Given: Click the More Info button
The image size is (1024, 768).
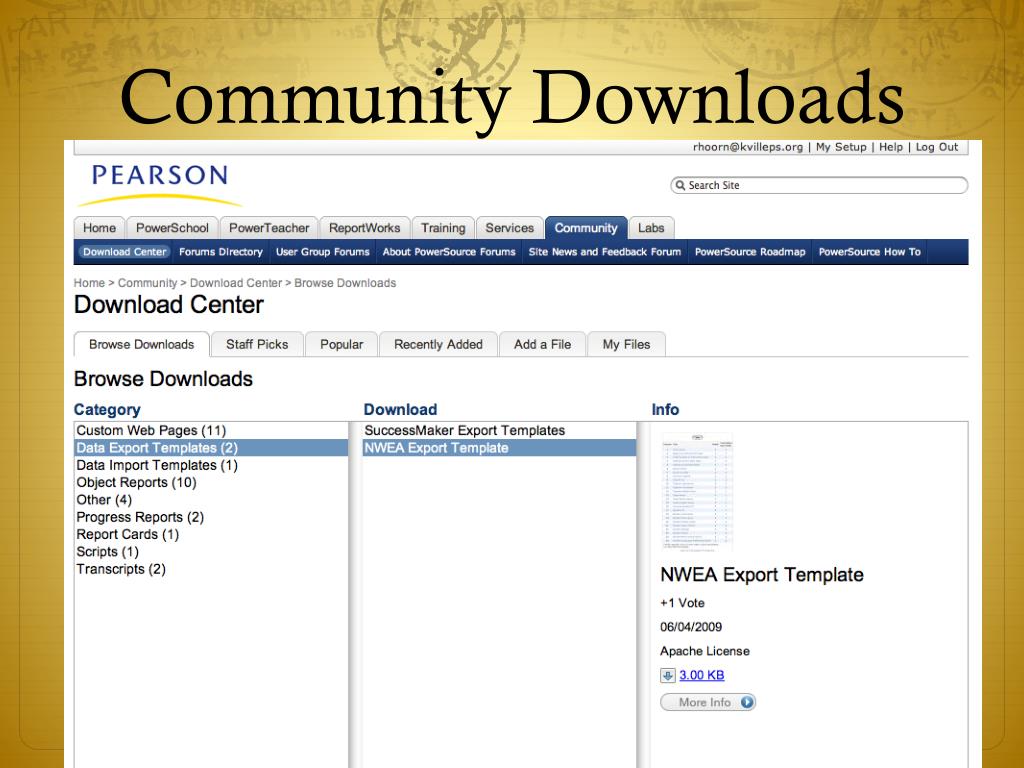Looking at the screenshot, I should (x=708, y=702).
